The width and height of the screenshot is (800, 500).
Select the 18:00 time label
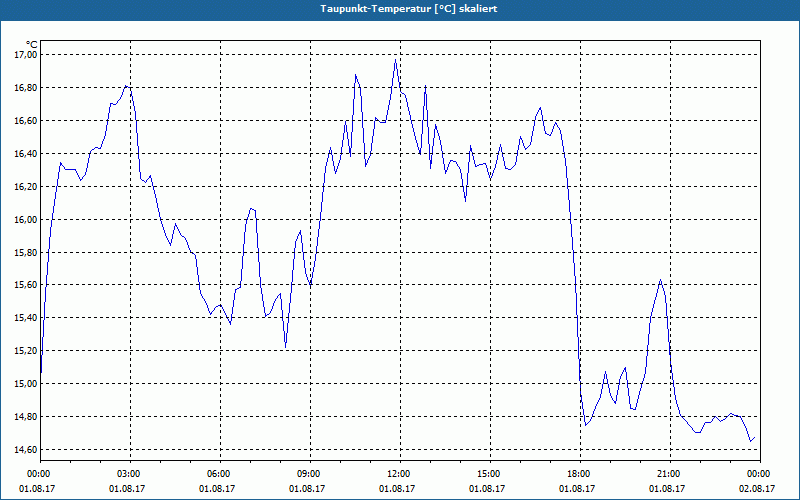(x=580, y=474)
